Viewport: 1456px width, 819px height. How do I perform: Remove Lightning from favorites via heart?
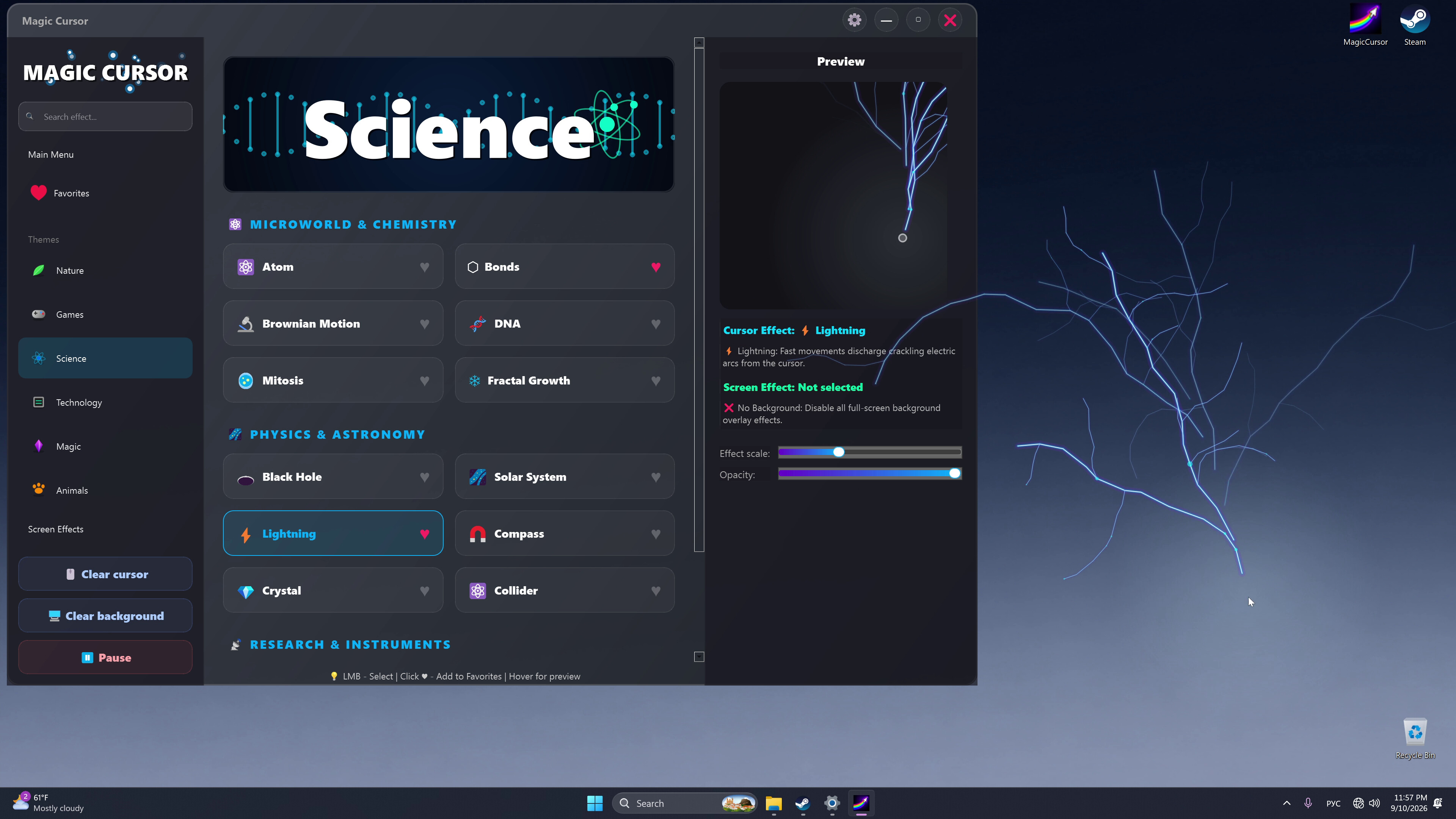424,534
